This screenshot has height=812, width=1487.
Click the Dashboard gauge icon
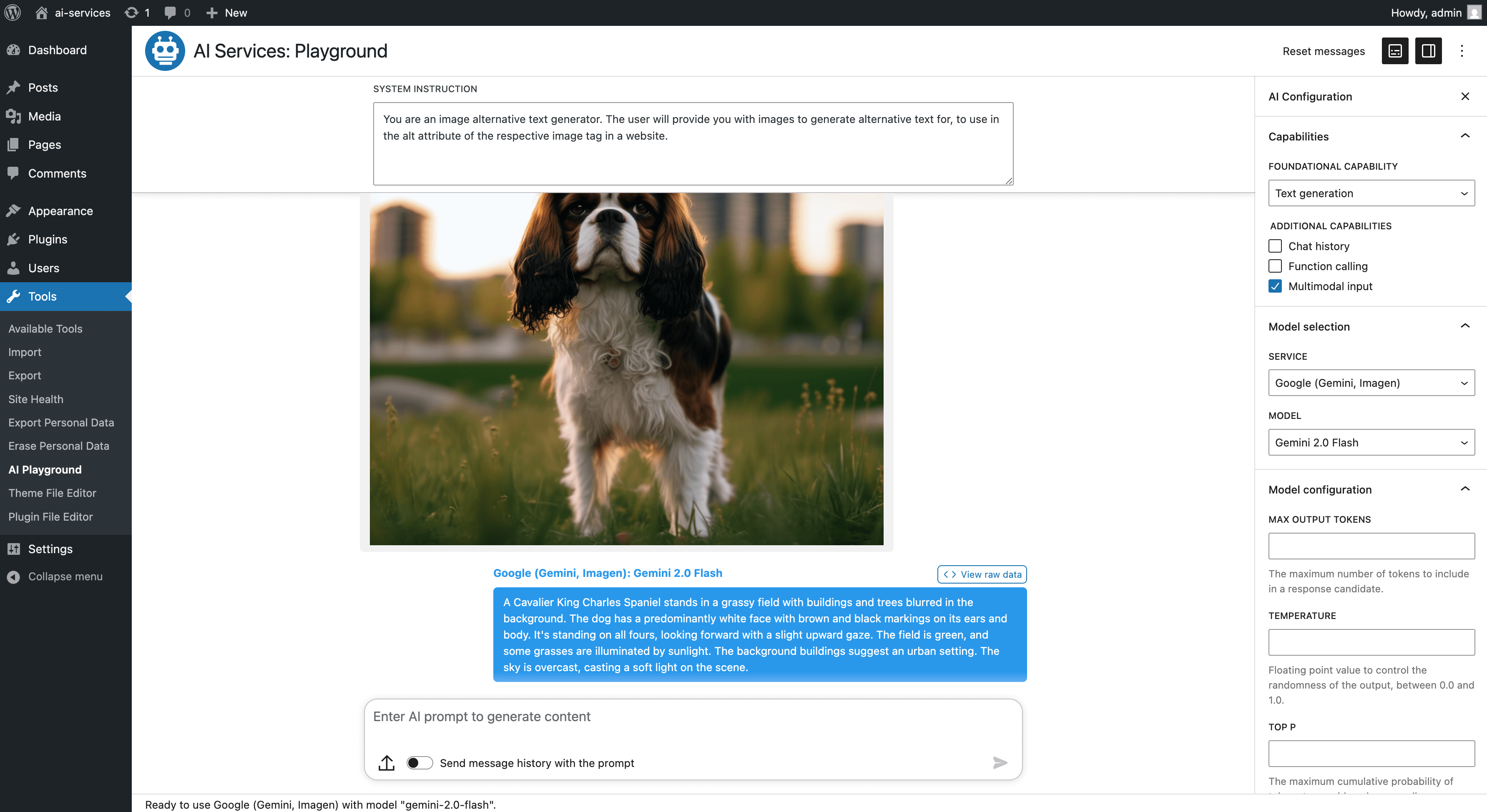point(13,50)
